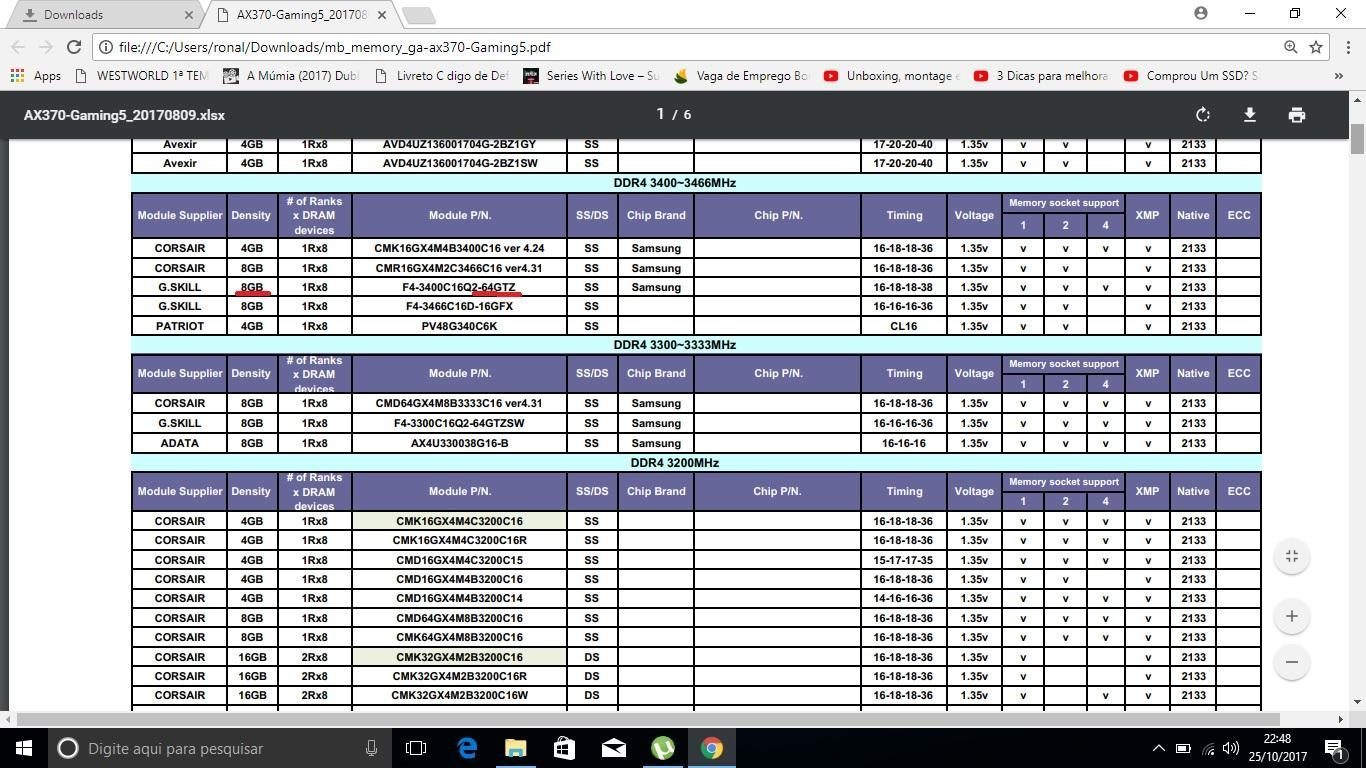Expand hidden bookmarks chevron
1366x768 pixels.
[x=1339, y=75]
